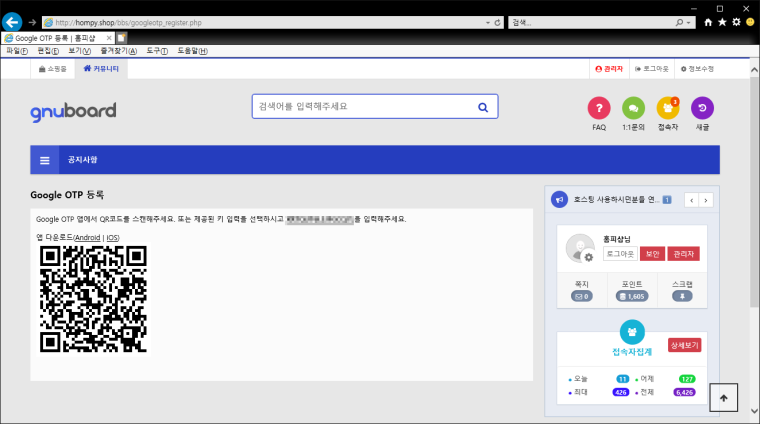
Task: Click the magnifier icon in site search
Action: (483, 107)
